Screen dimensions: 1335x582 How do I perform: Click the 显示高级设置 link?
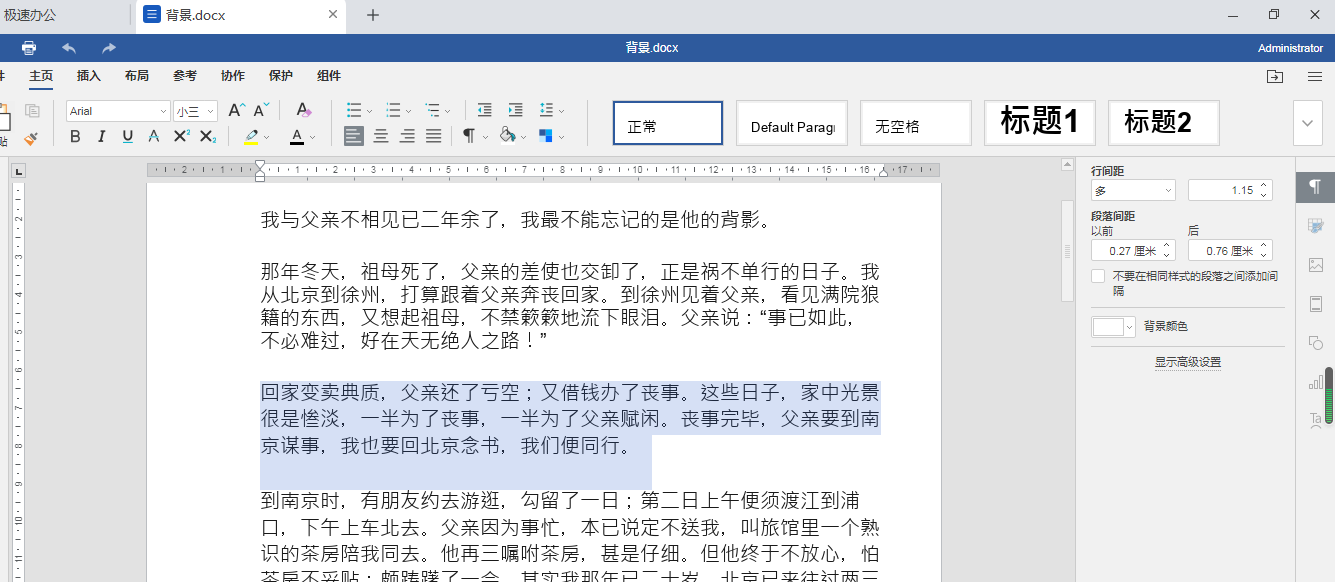click(1188, 362)
